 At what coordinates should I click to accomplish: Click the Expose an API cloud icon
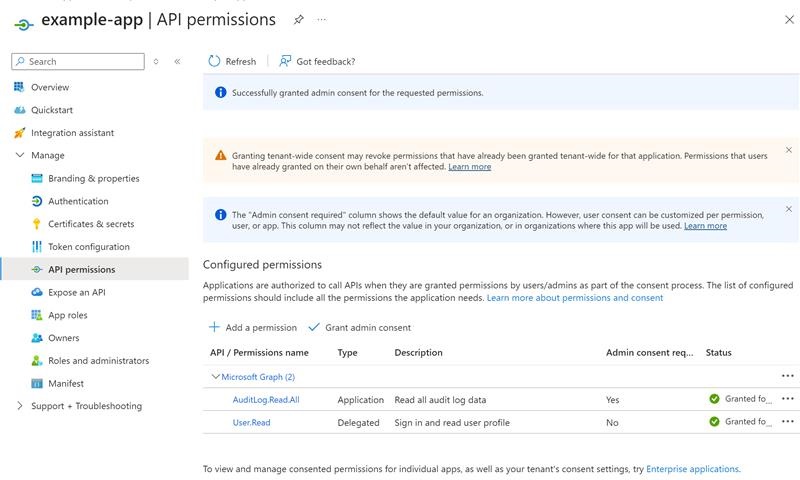pos(37,292)
